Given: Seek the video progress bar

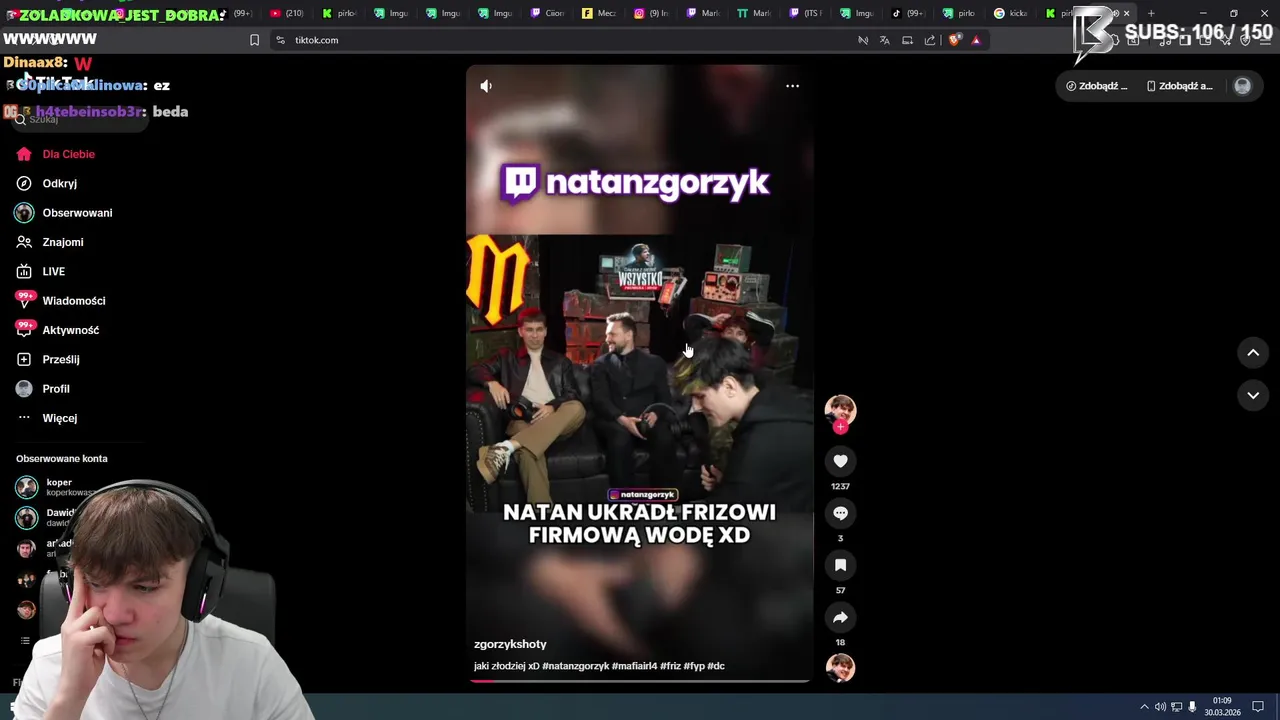Looking at the screenshot, I should pyautogui.click(x=639, y=681).
